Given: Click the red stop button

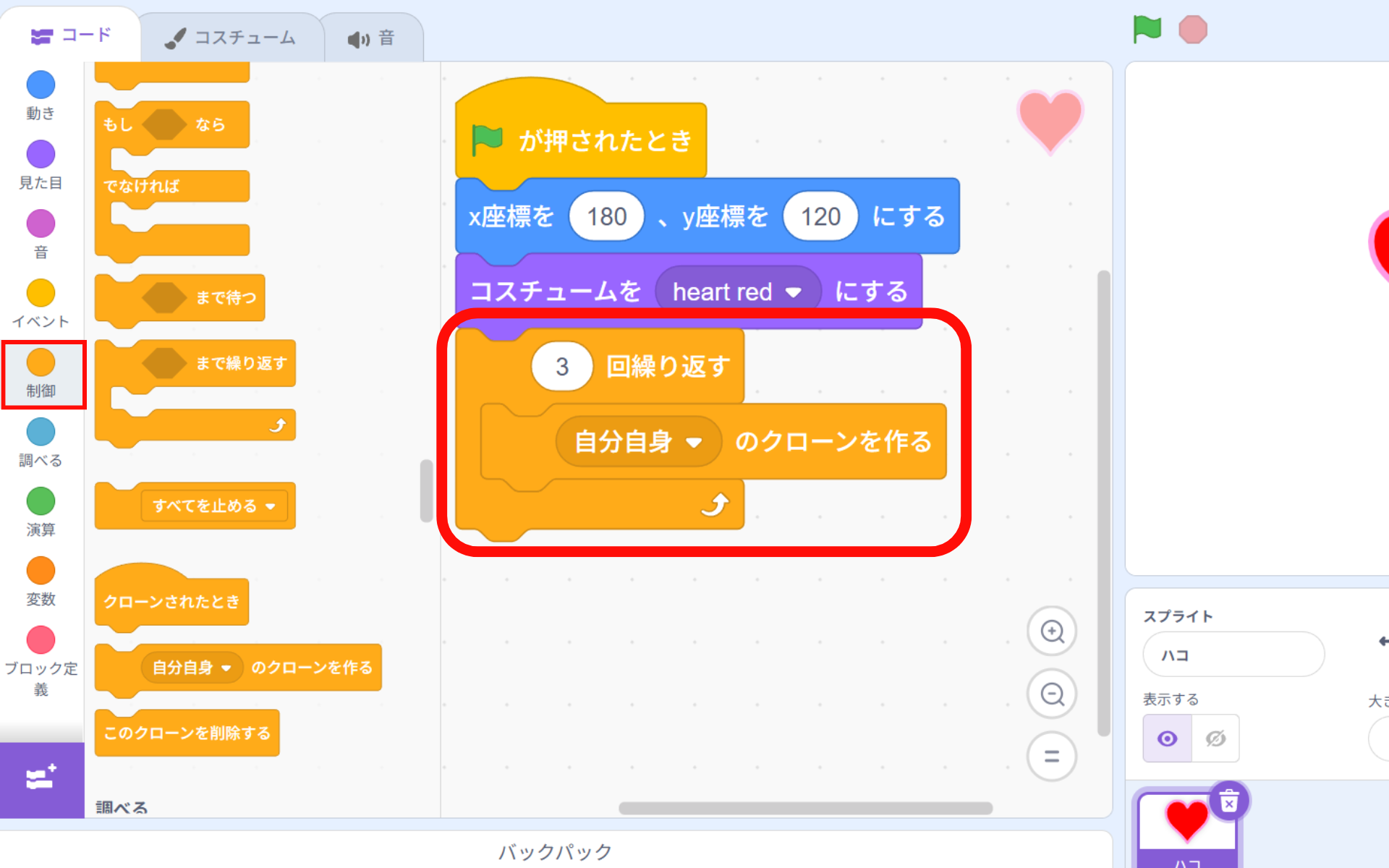Looking at the screenshot, I should (1192, 30).
